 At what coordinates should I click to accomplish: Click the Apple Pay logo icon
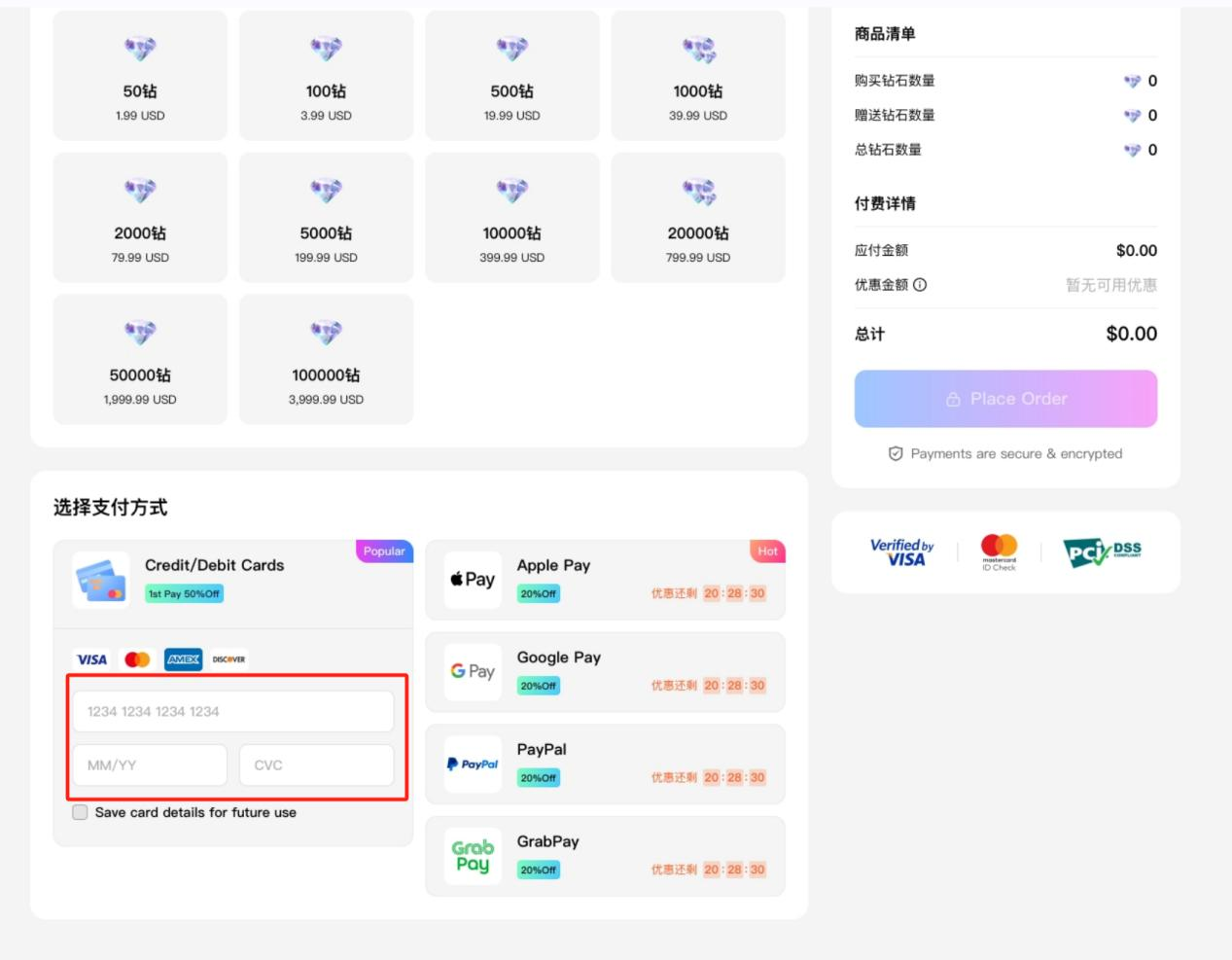(x=473, y=580)
